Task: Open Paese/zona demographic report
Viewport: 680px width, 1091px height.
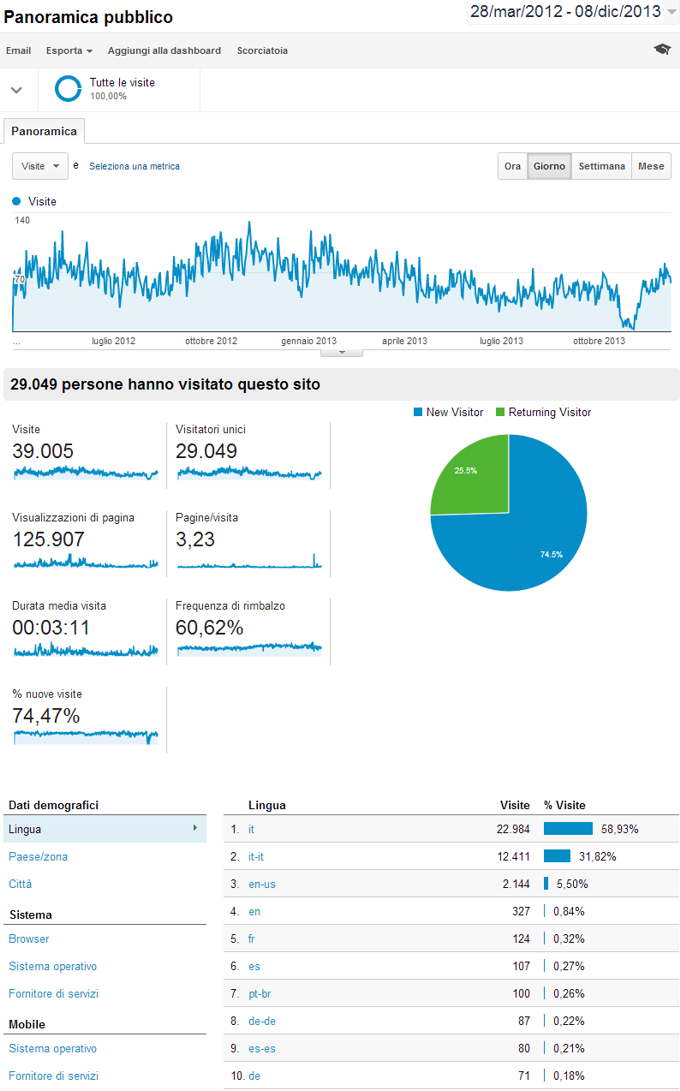Action: click(38, 857)
